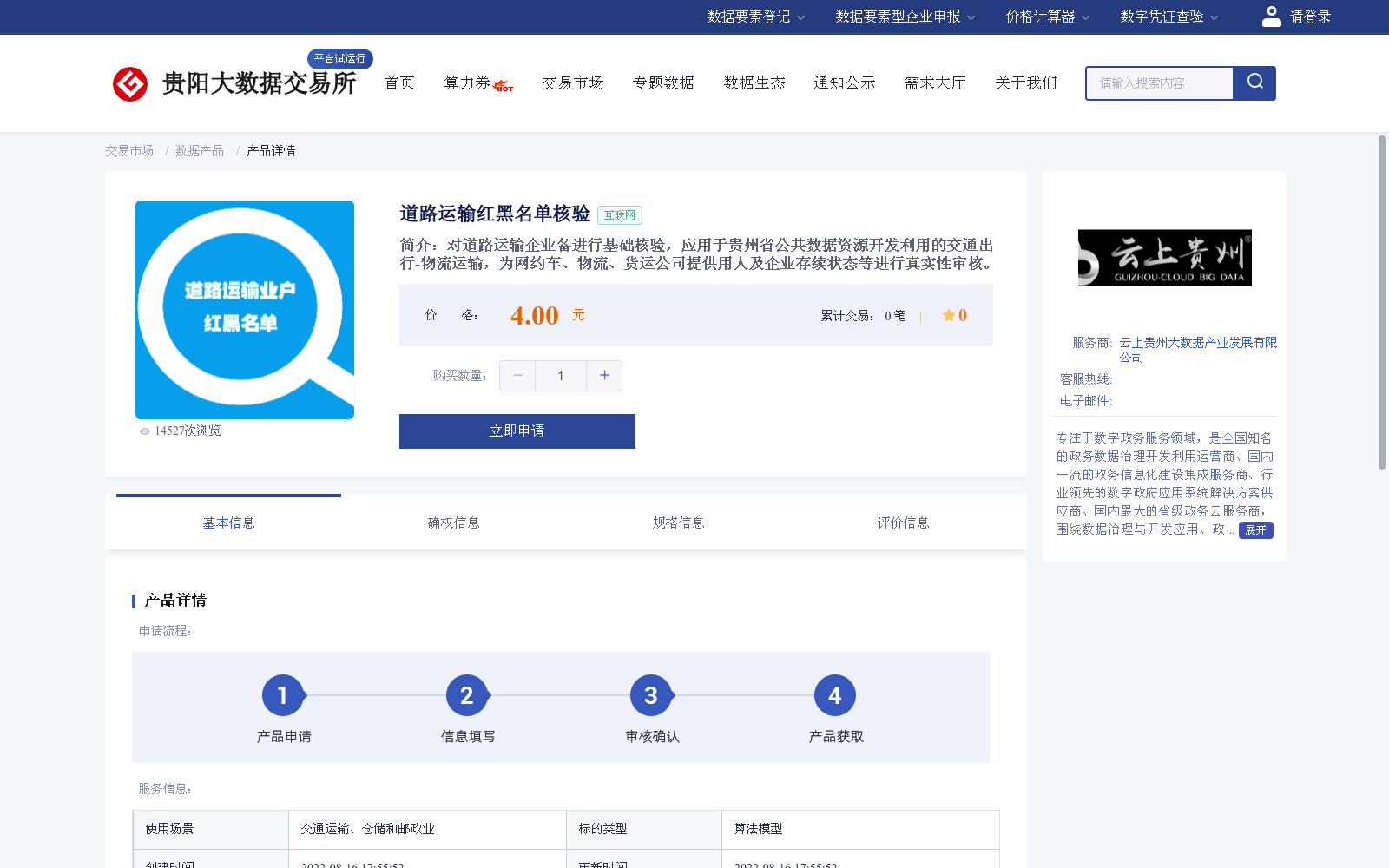Open 交易市场 navigation item
The image size is (1389, 868).
click(573, 83)
